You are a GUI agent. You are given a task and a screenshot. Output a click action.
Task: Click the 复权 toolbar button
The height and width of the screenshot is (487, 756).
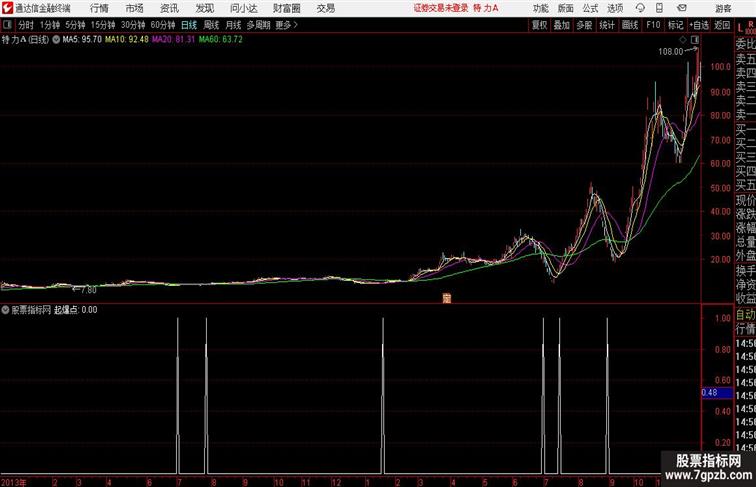540,25
